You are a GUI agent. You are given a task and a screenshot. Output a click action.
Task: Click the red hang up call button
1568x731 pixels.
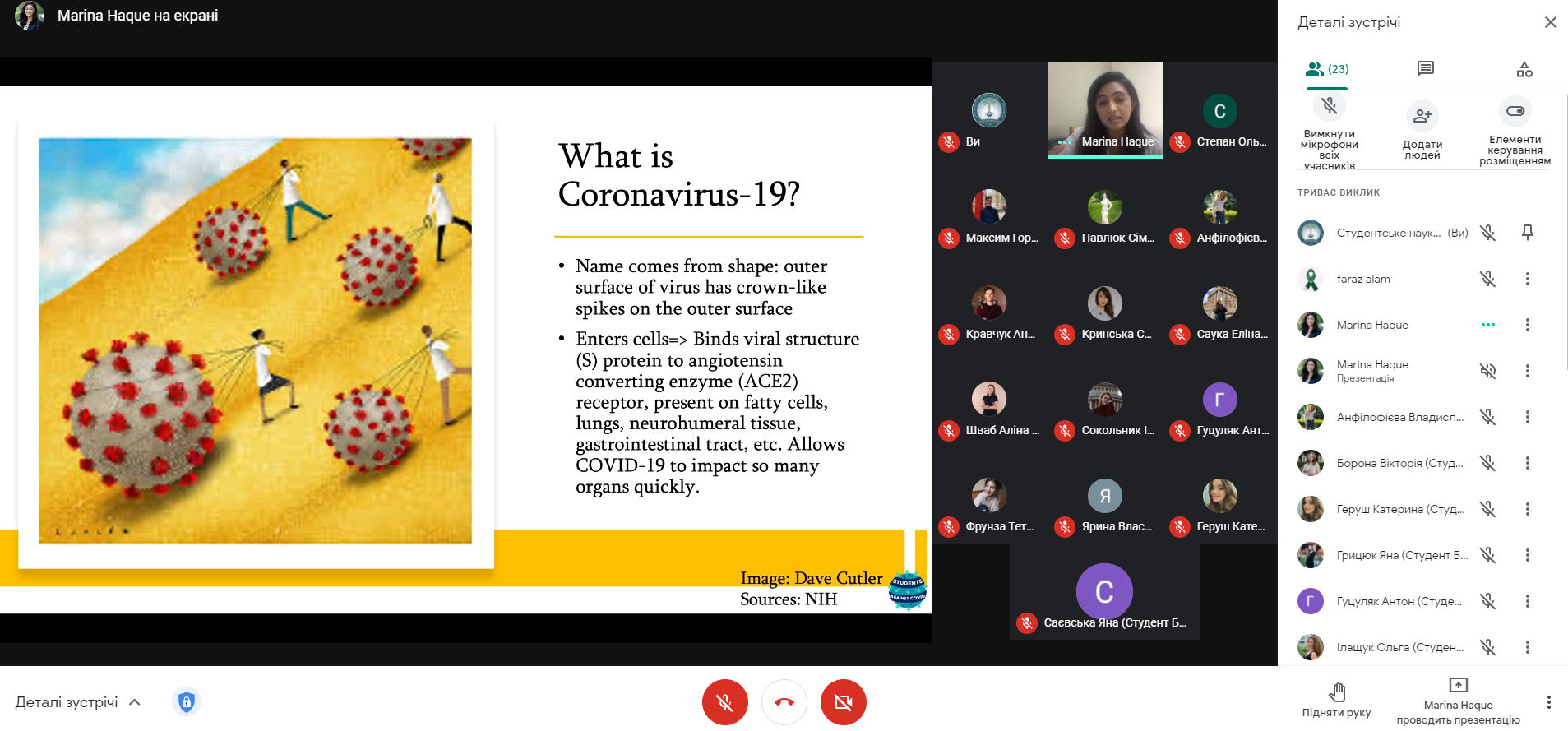(x=784, y=702)
